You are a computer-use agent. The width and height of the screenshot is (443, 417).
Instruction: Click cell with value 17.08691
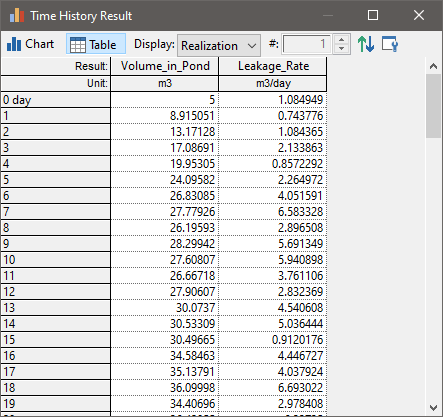[165, 148]
